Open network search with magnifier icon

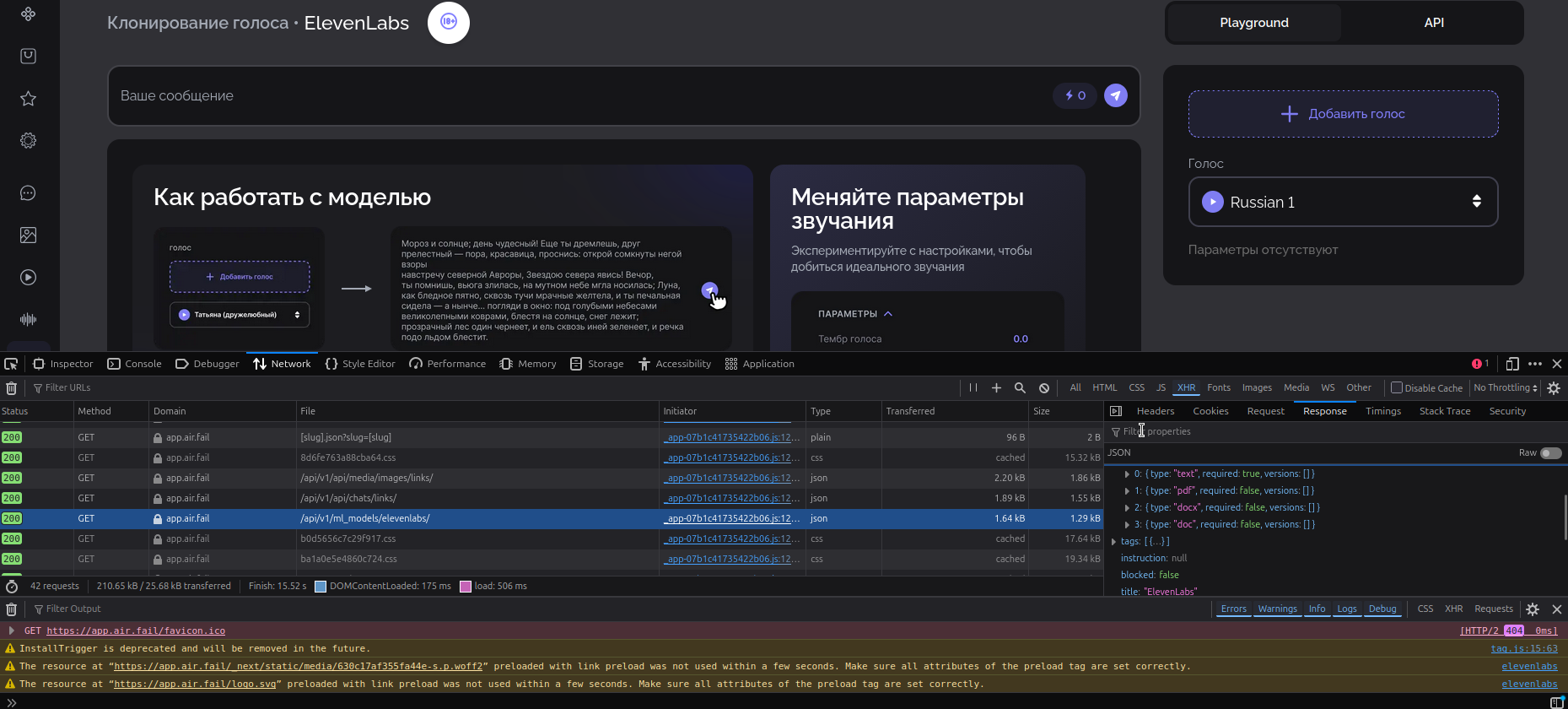1020,388
